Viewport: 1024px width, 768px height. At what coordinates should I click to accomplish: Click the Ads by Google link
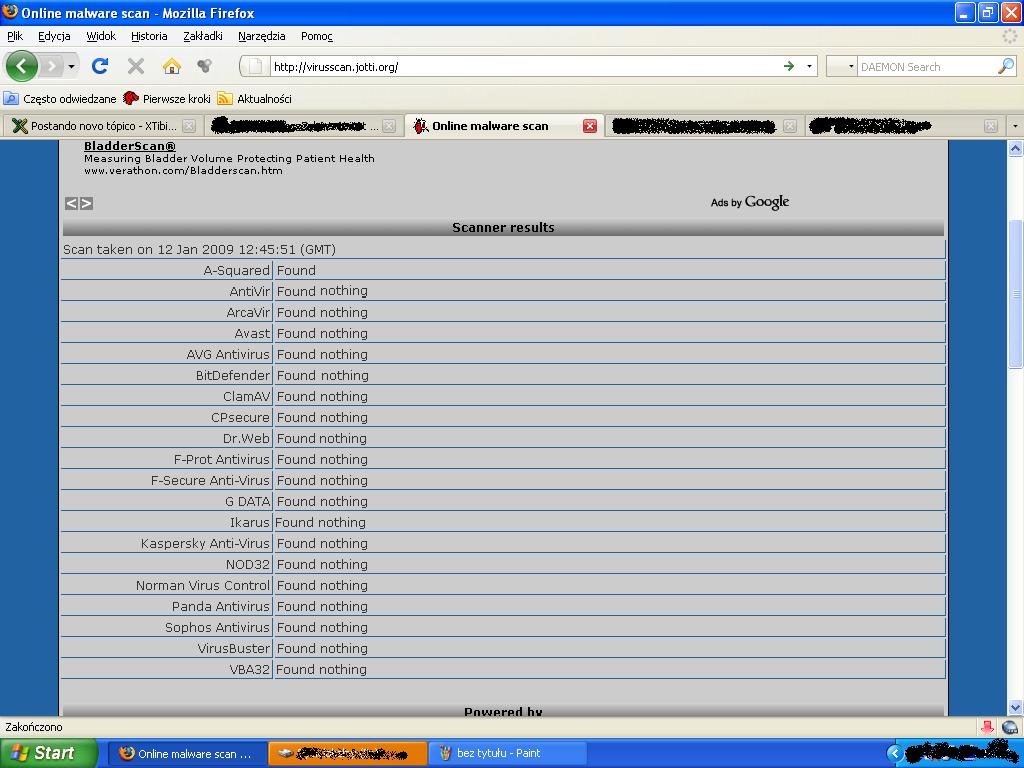pos(750,202)
